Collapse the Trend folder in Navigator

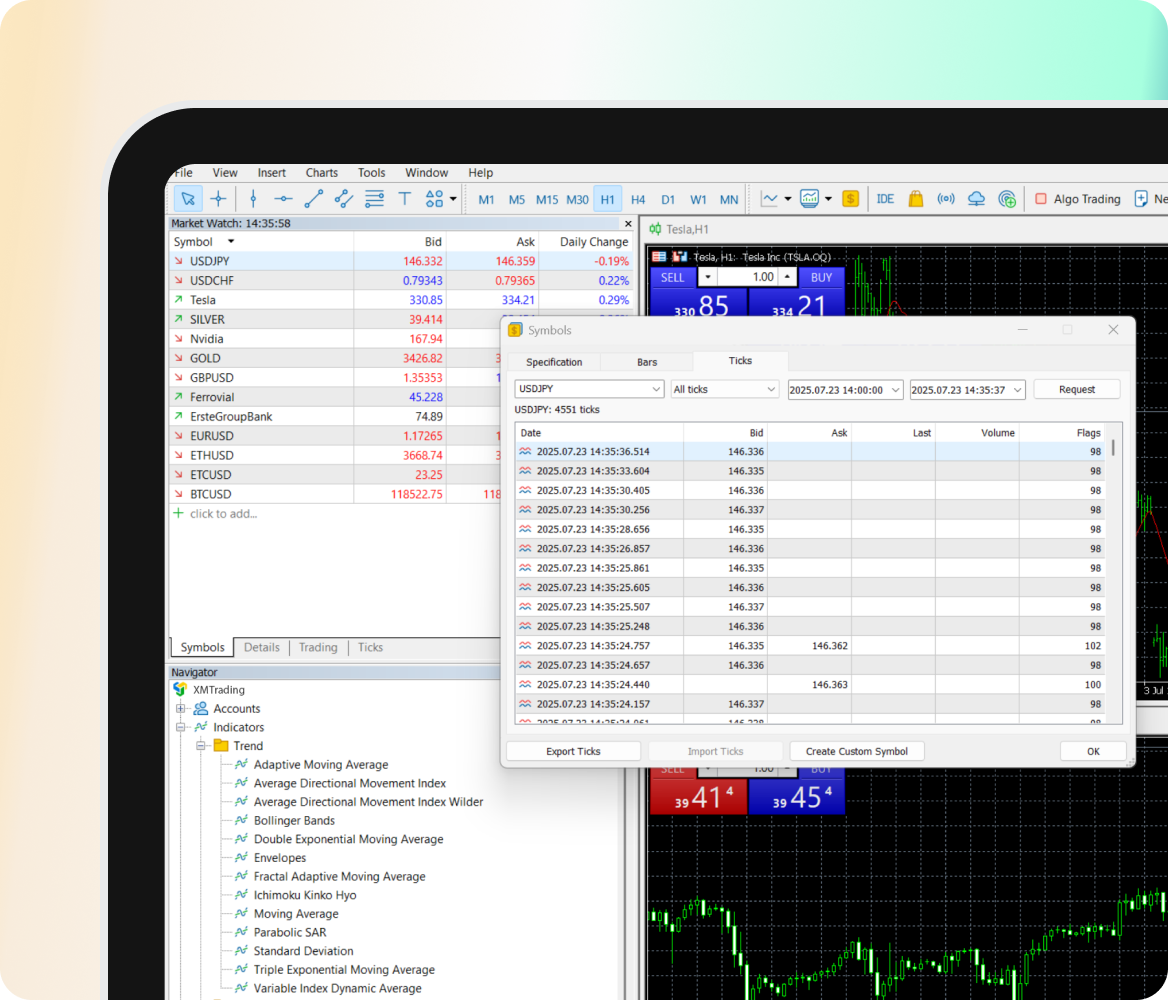(x=201, y=746)
